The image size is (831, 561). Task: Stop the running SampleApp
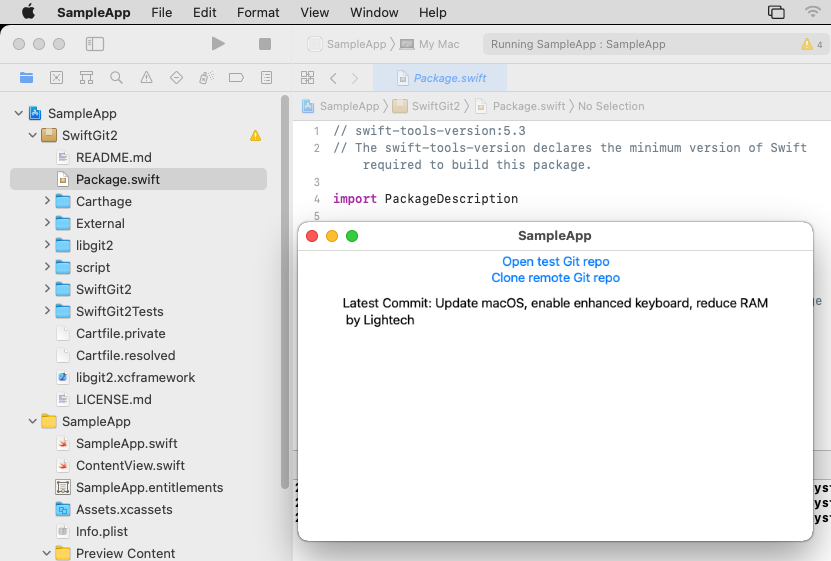click(265, 44)
